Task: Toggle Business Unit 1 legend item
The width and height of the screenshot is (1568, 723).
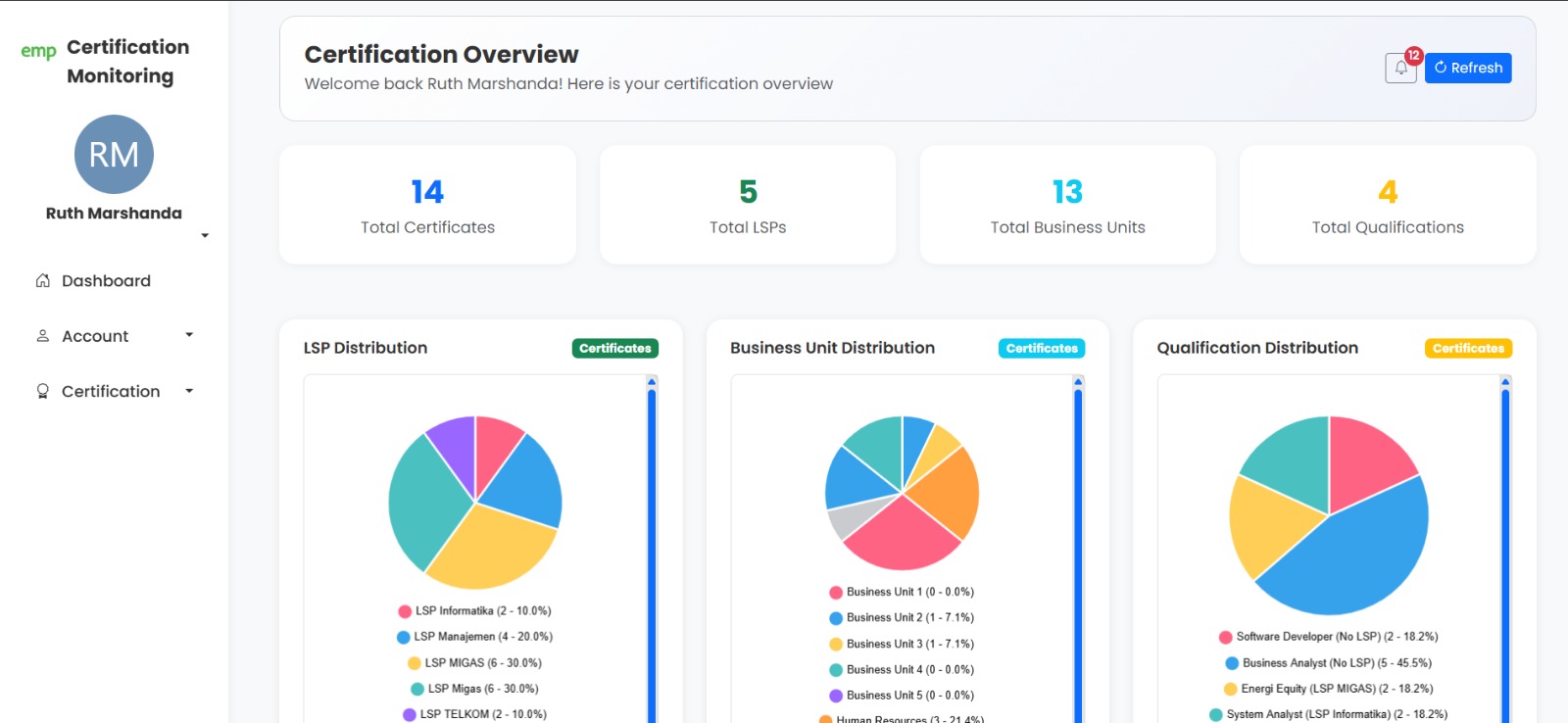Action: click(x=902, y=592)
